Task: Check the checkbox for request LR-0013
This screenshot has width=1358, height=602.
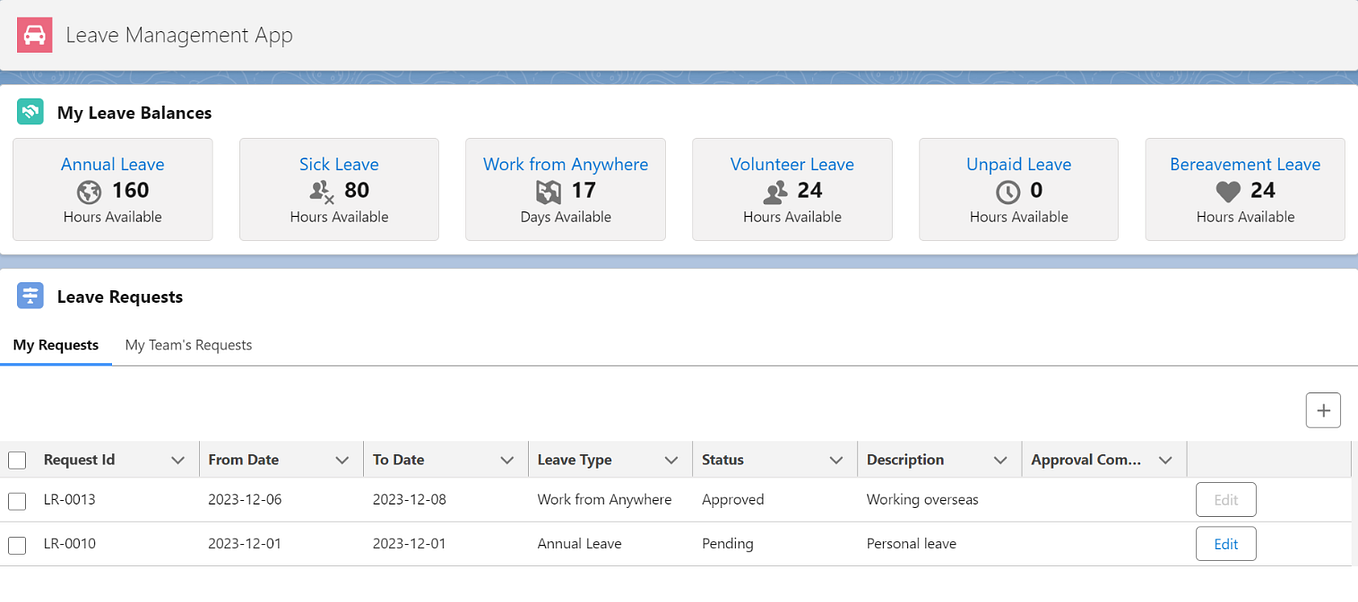Action: [17, 499]
